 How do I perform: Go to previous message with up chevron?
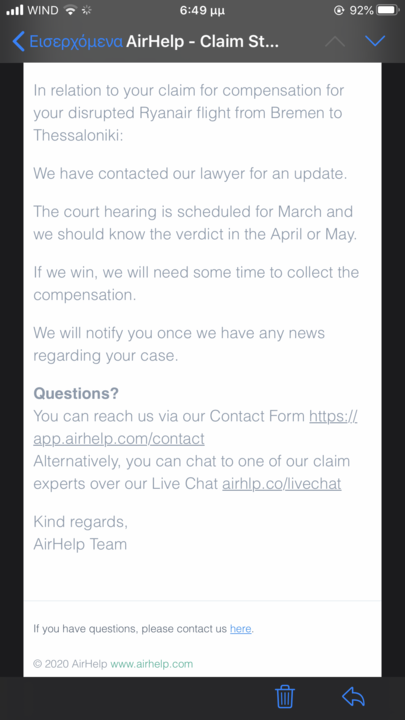click(335, 41)
